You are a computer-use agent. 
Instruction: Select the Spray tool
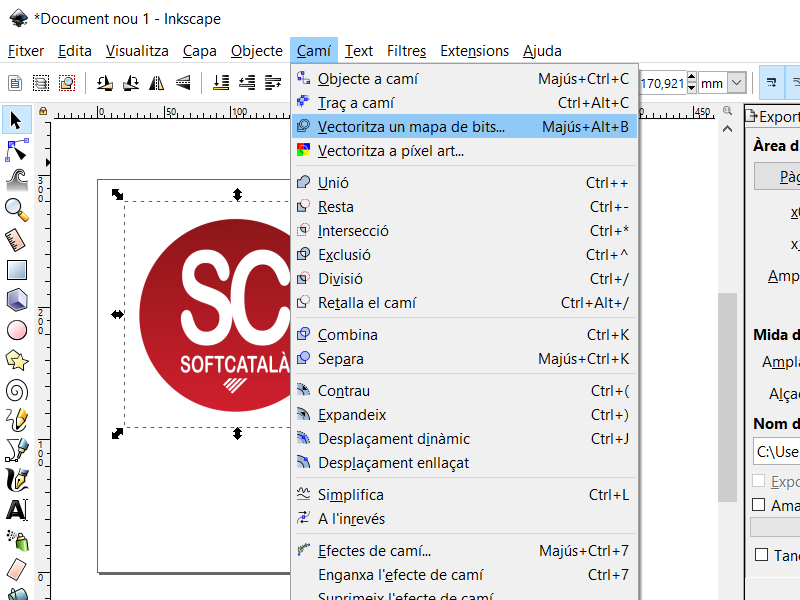(17, 540)
